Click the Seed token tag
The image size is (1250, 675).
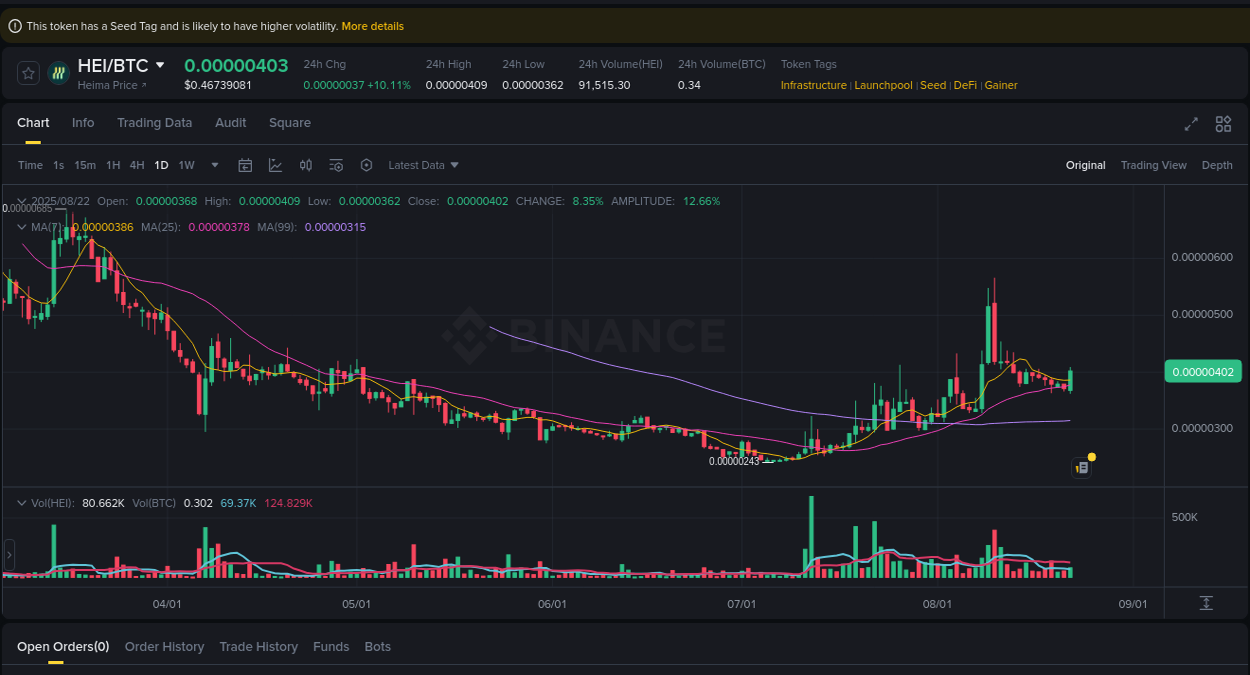[933, 85]
